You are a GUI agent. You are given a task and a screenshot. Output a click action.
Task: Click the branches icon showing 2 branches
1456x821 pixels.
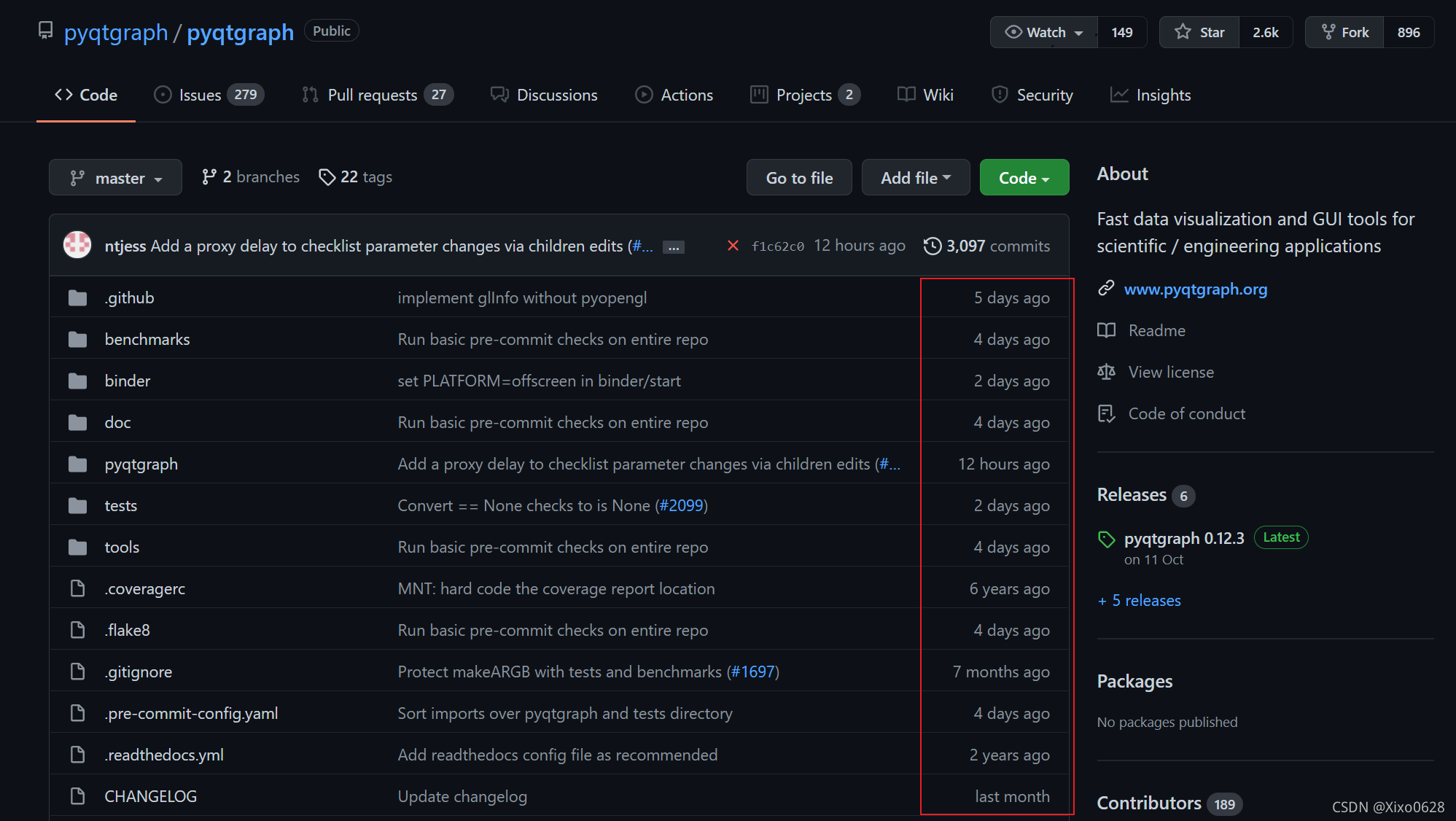[x=209, y=177]
